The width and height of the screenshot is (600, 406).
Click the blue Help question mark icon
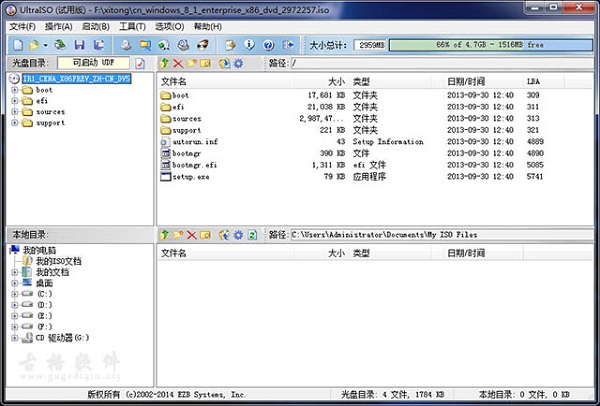point(269,45)
